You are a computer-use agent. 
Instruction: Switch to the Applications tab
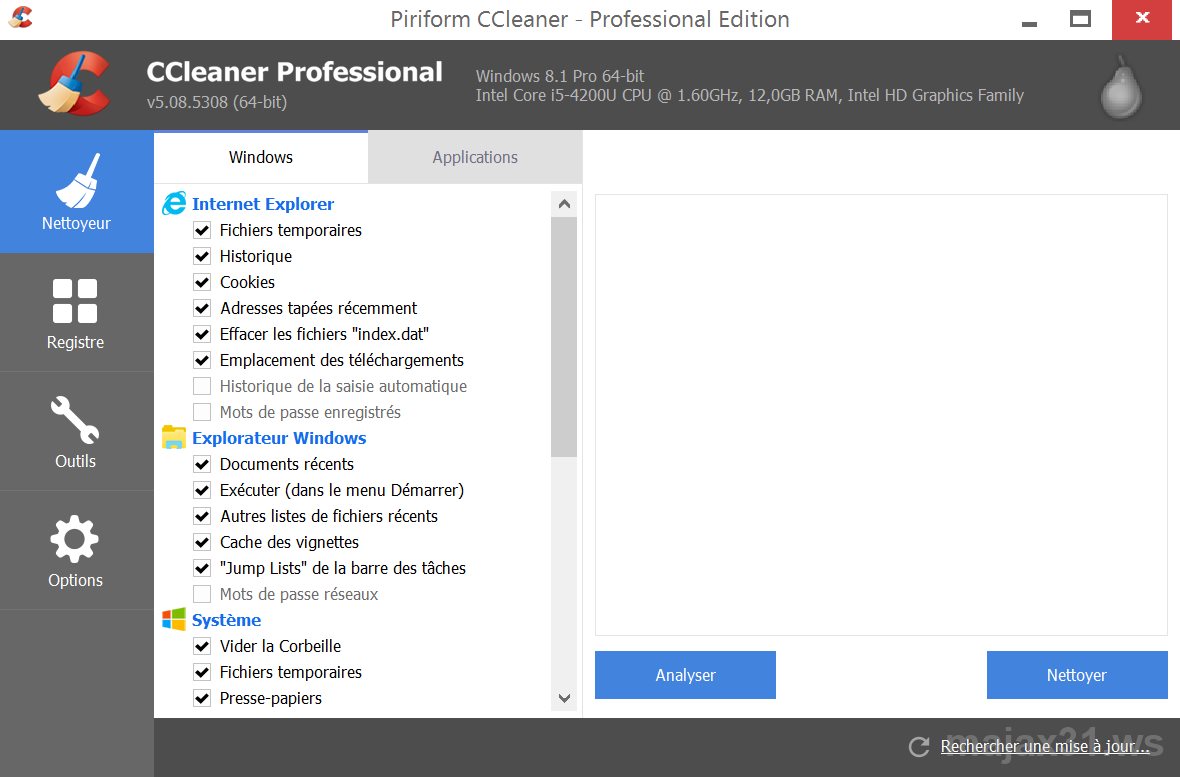click(475, 157)
